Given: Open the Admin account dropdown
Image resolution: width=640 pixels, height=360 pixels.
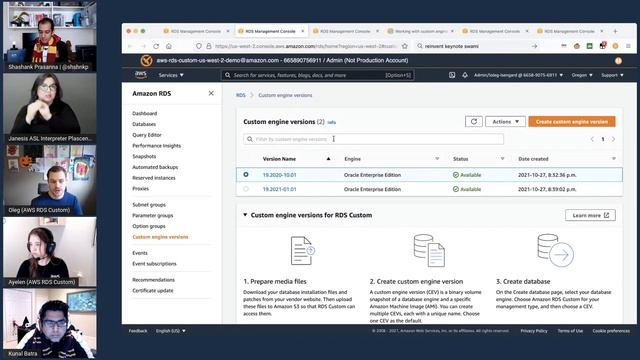Looking at the screenshot, I should tap(518, 75).
